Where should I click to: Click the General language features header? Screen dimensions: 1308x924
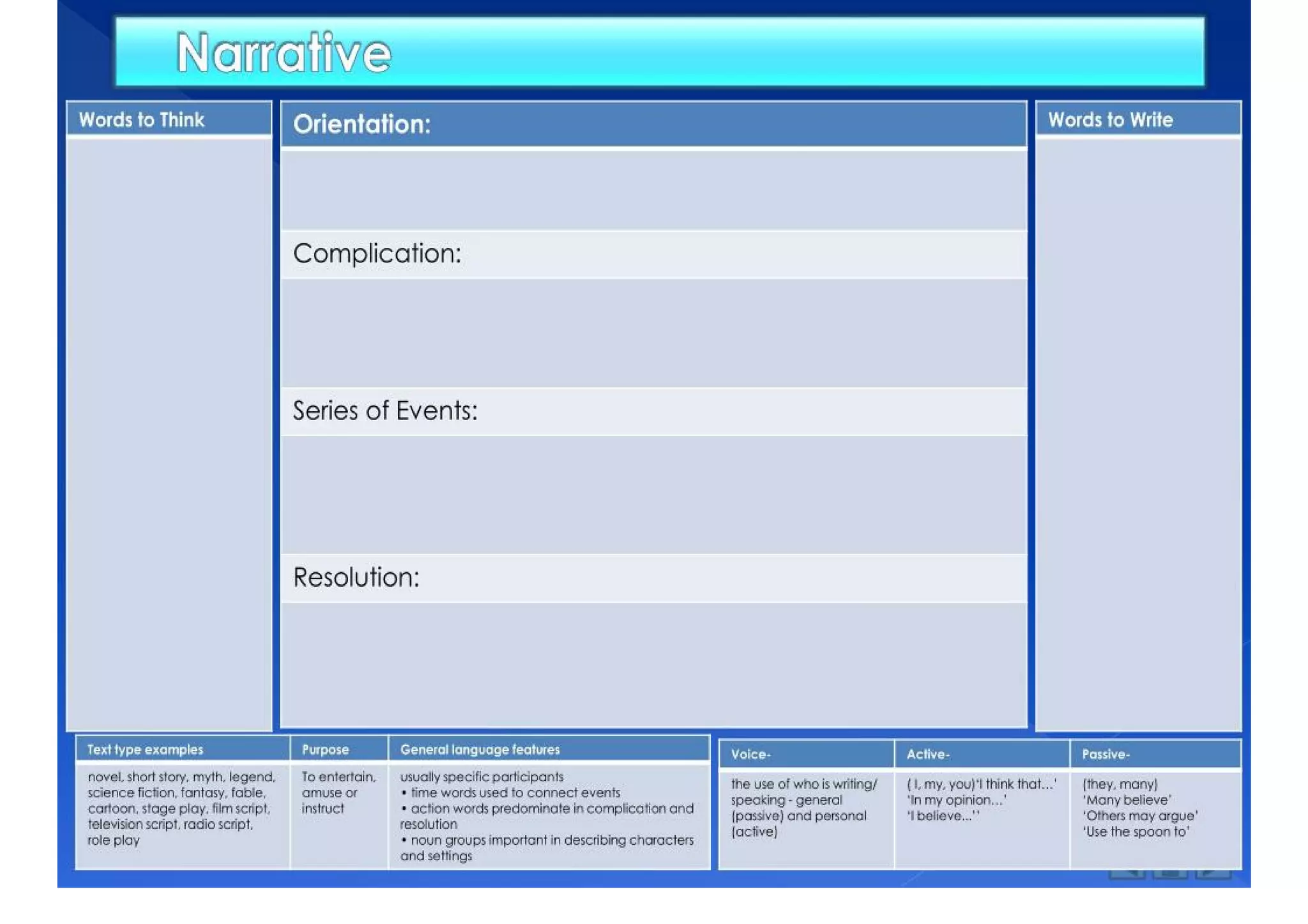(x=549, y=749)
